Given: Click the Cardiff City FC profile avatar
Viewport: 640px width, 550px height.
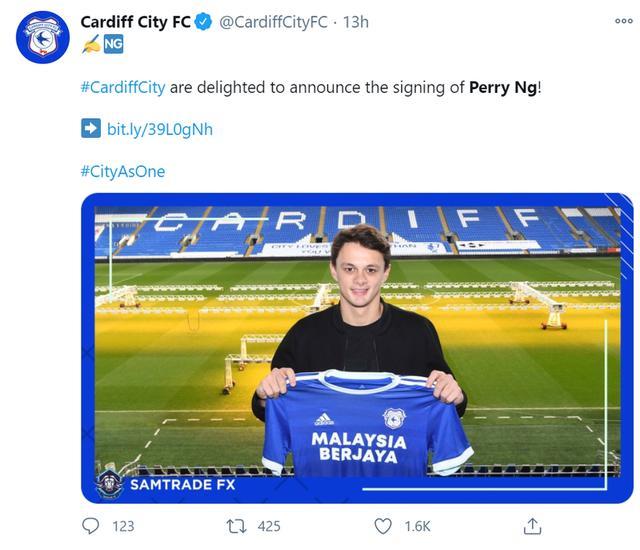Looking at the screenshot, I should point(42,39).
